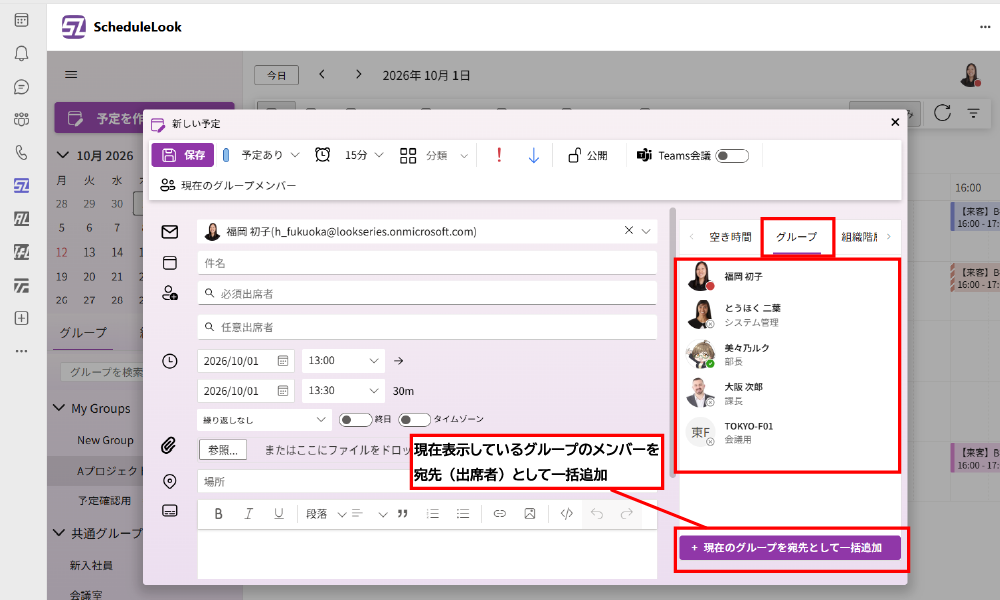Viewport: 1000px width, 600px height.
Task: Open the 繰り返しなし recurrence dropdown
Action: point(263,420)
